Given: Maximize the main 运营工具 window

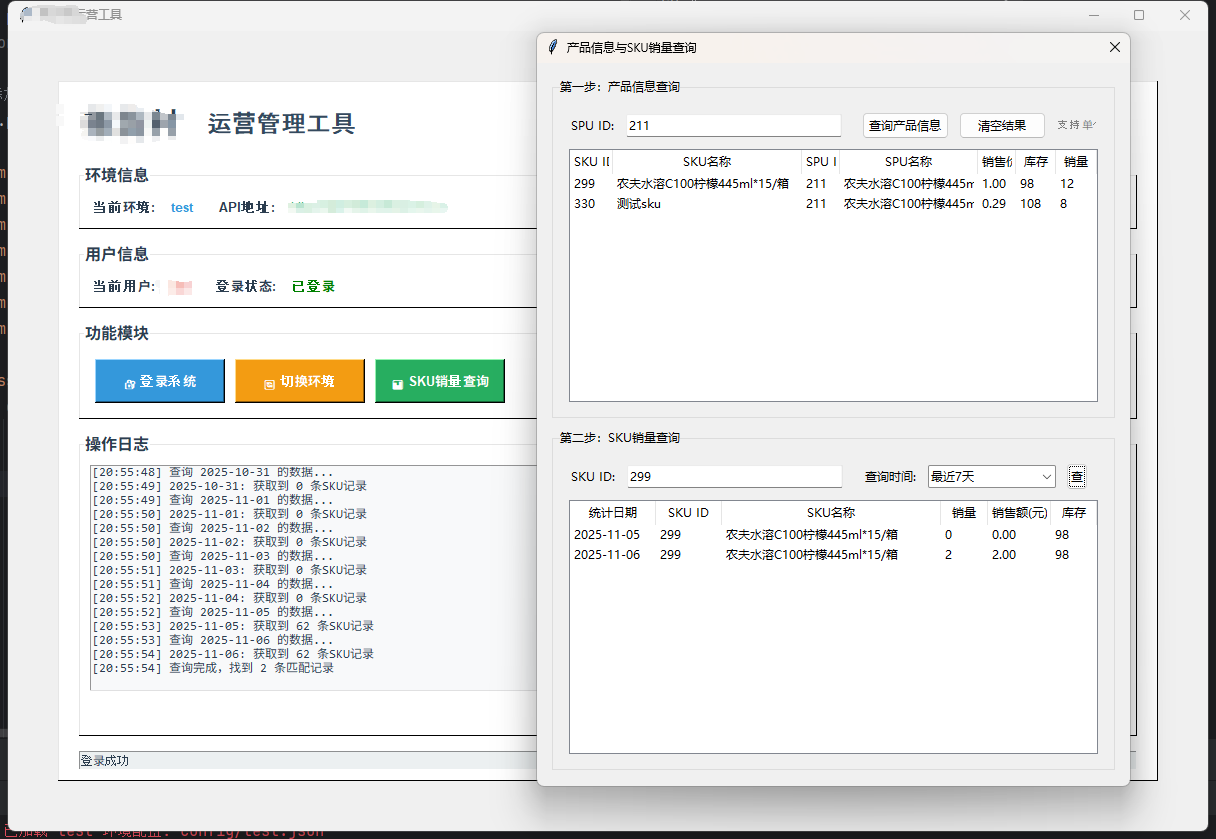Looking at the screenshot, I should click(1139, 15).
